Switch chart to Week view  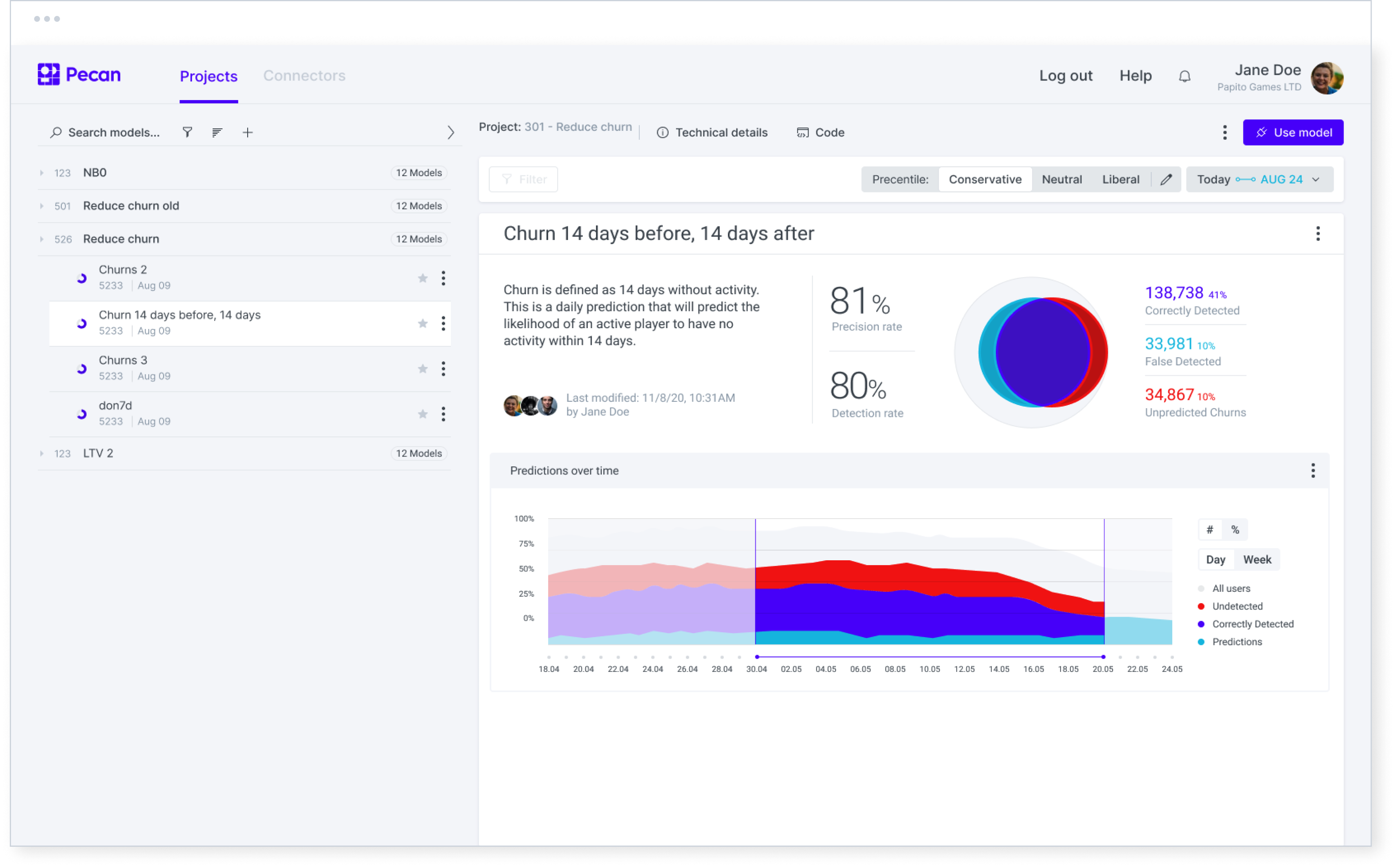pos(1257,560)
